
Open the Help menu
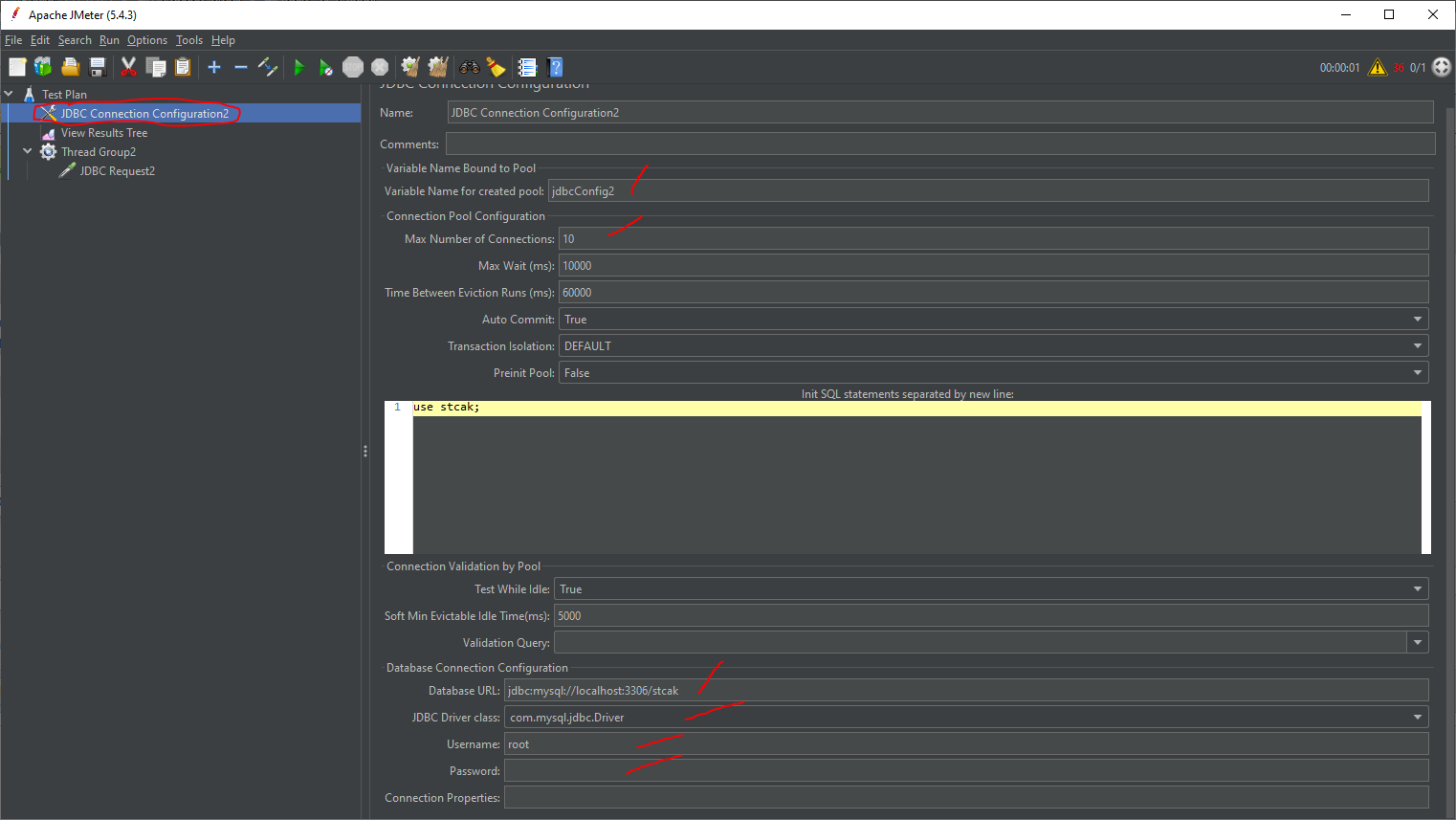223,40
